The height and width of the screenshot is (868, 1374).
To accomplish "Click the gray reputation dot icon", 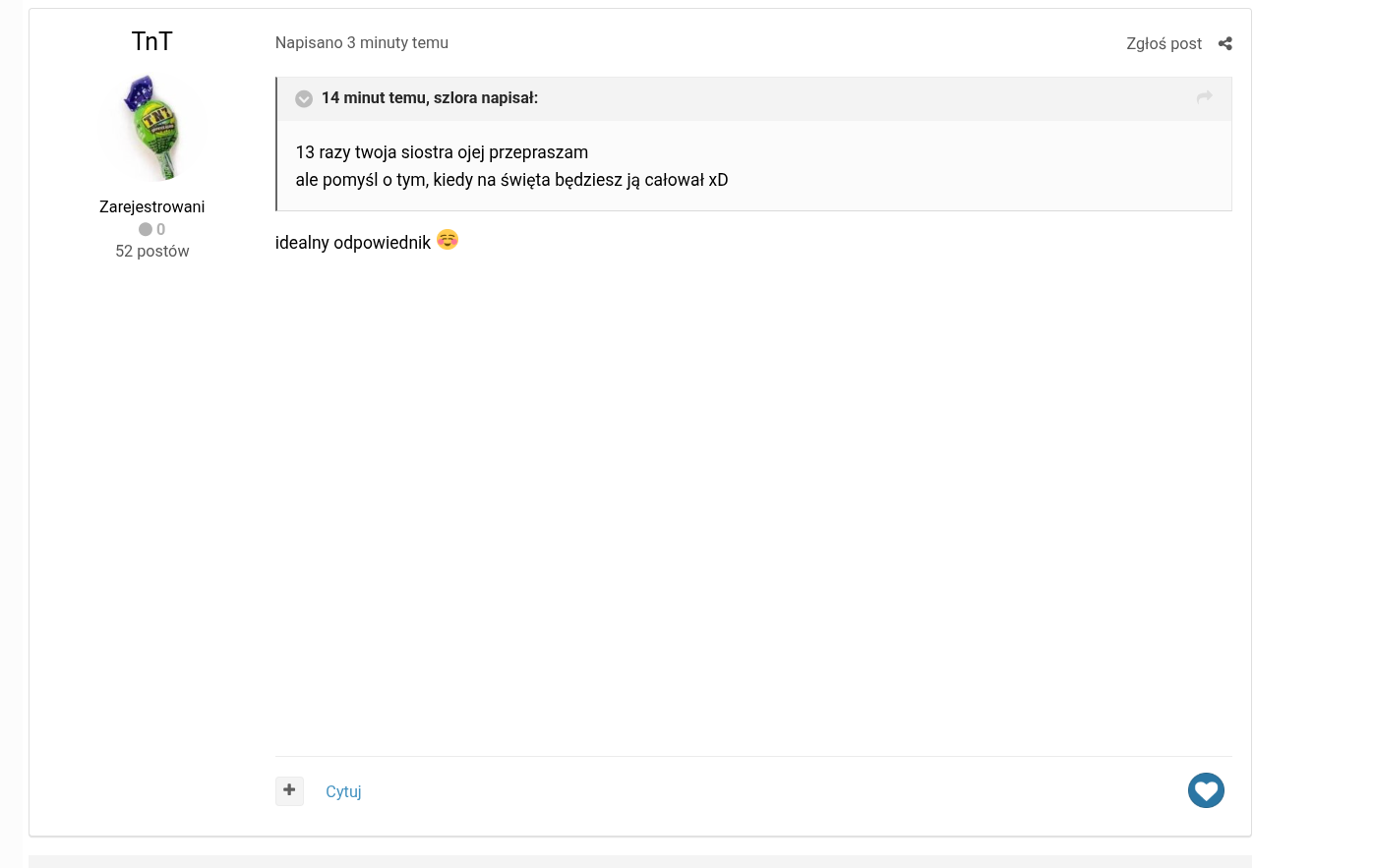I will 146,229.
